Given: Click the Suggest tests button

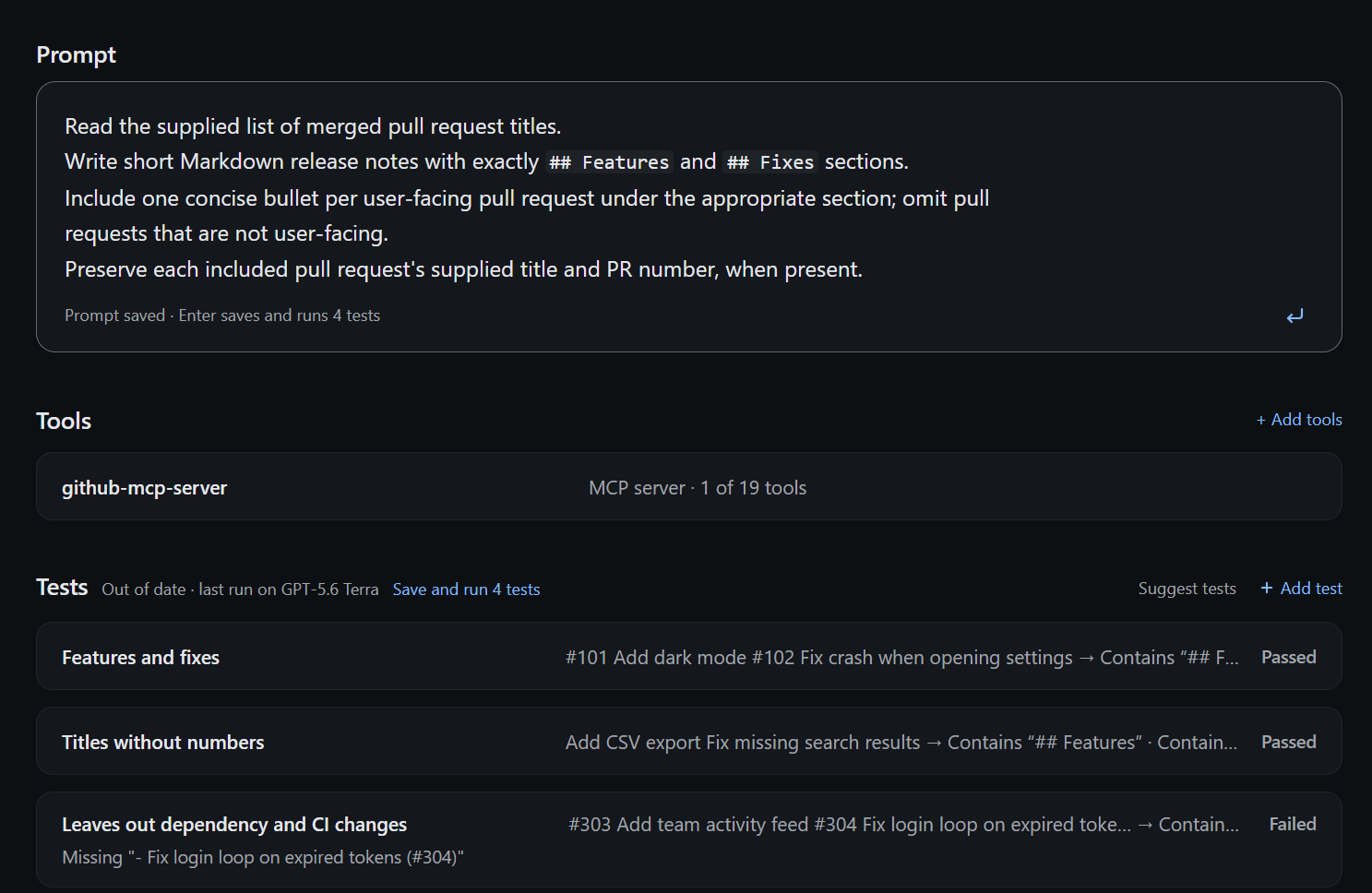Looking at the screenshot, I should pyautogui.click(x=1187, y=589).
